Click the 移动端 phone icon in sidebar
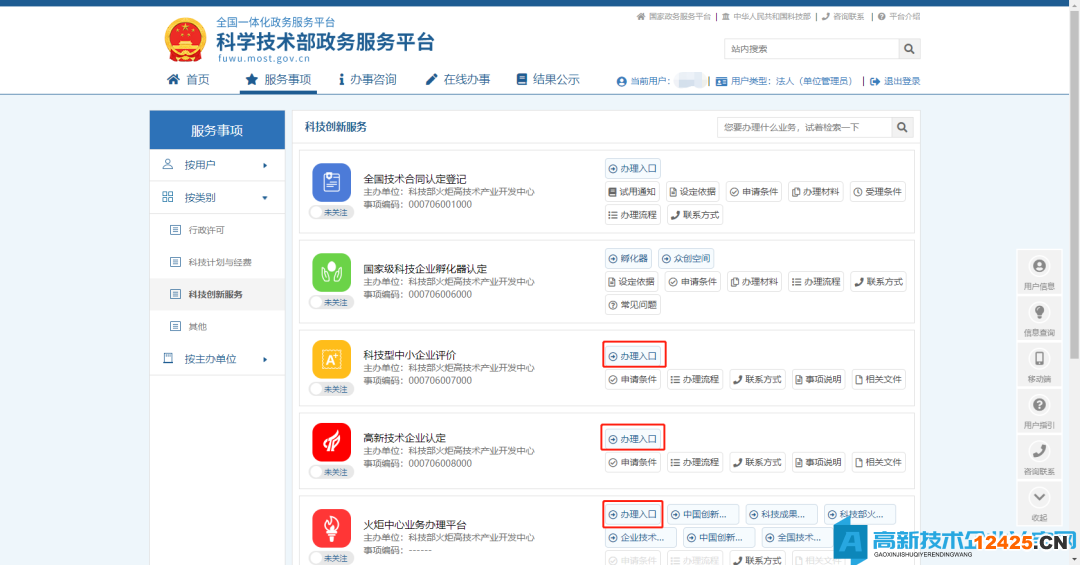The height and width of the screenshot is (565, 1080). (x=1039, y=364)
